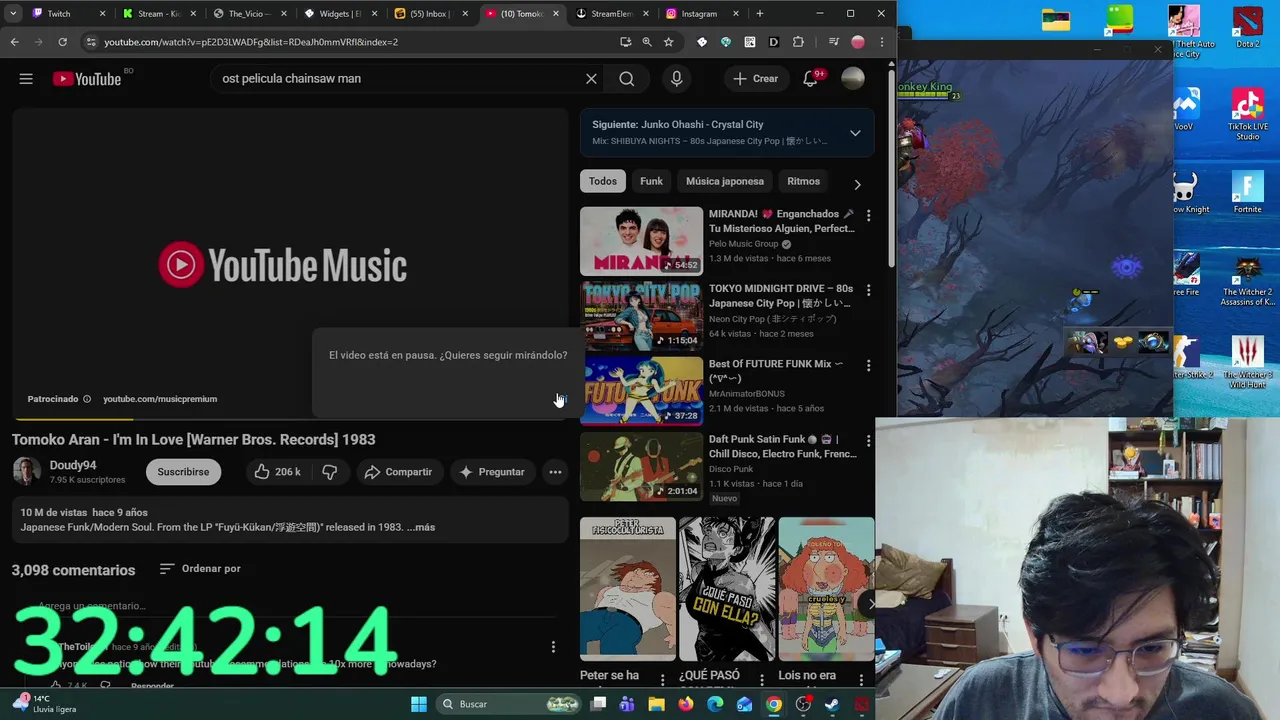Open File Explorer from the taskbar
The width and height of the screenshot is (1280, 720).
pos(656,704)
